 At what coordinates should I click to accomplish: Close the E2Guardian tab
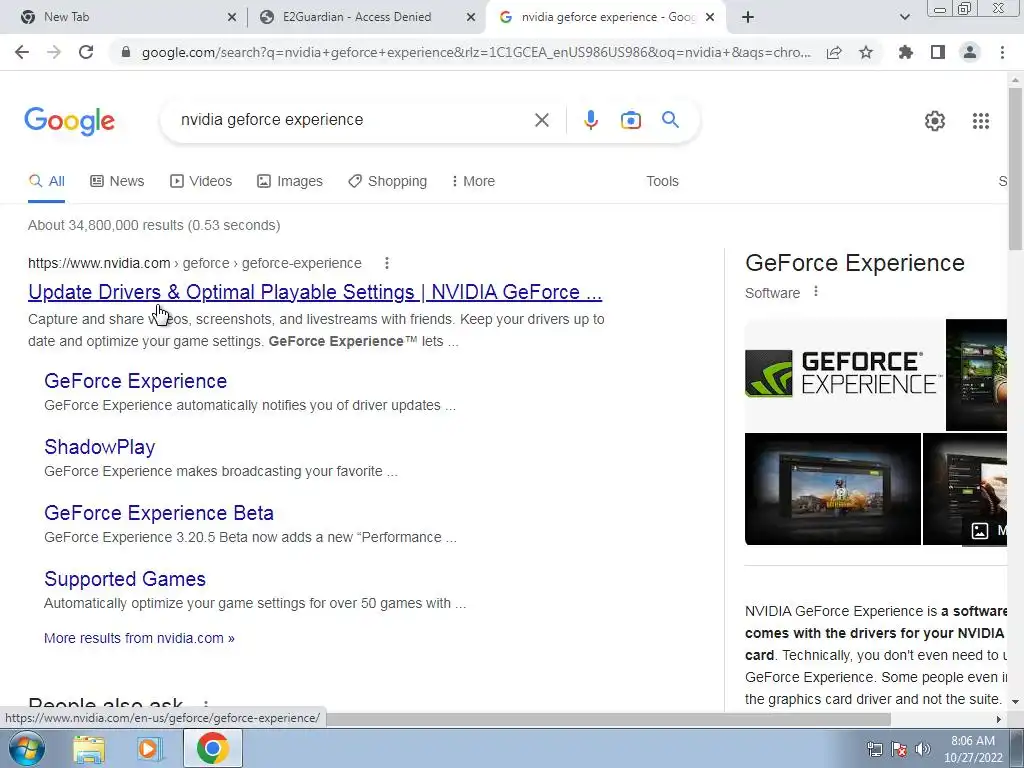471,17
